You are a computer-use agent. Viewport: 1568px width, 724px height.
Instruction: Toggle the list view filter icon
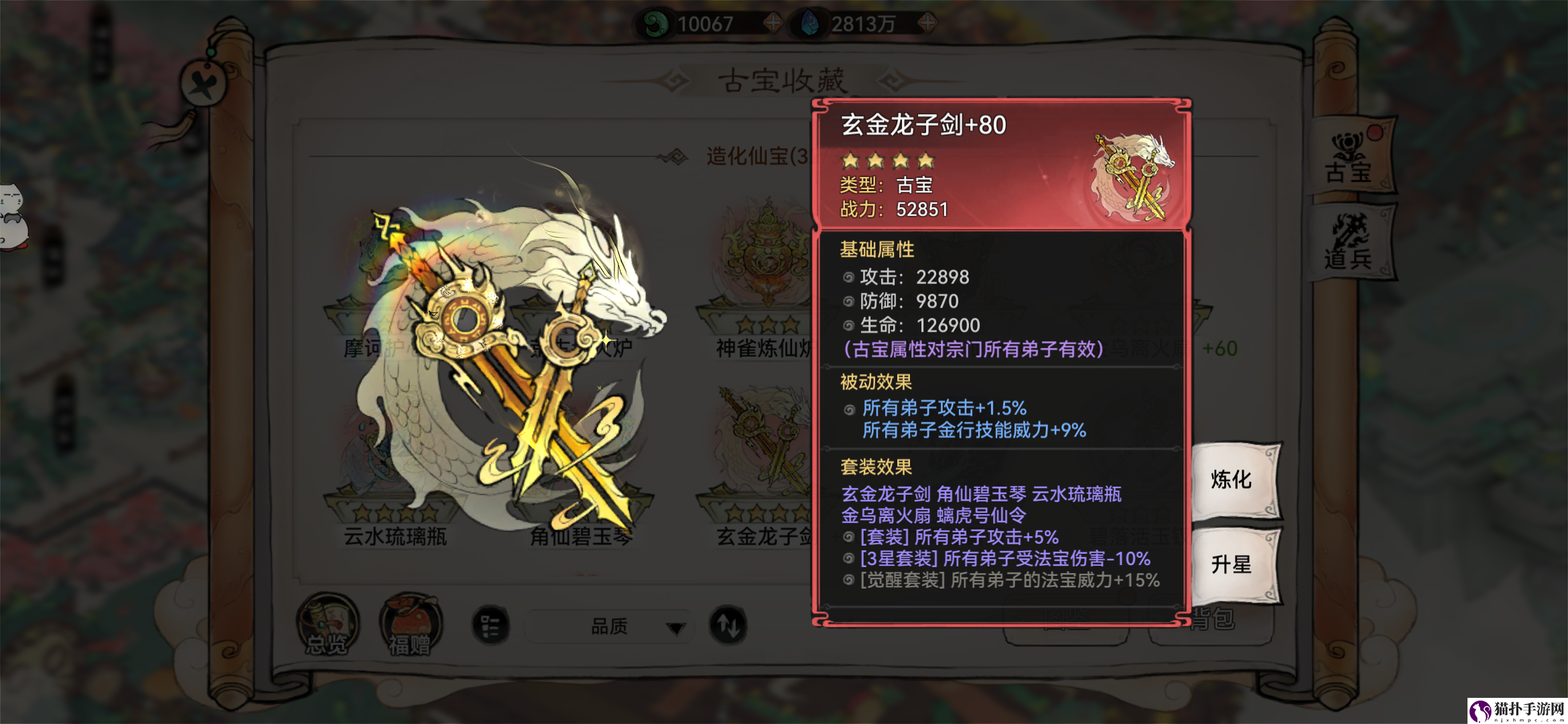[x=491, y=626]
